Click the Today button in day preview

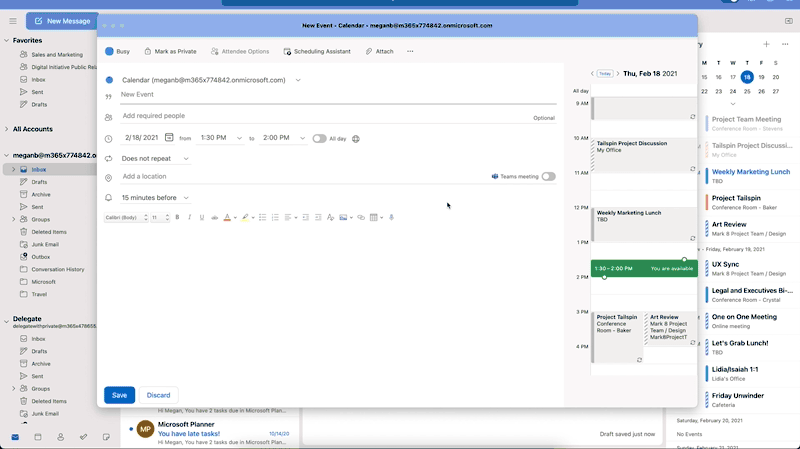605,73
